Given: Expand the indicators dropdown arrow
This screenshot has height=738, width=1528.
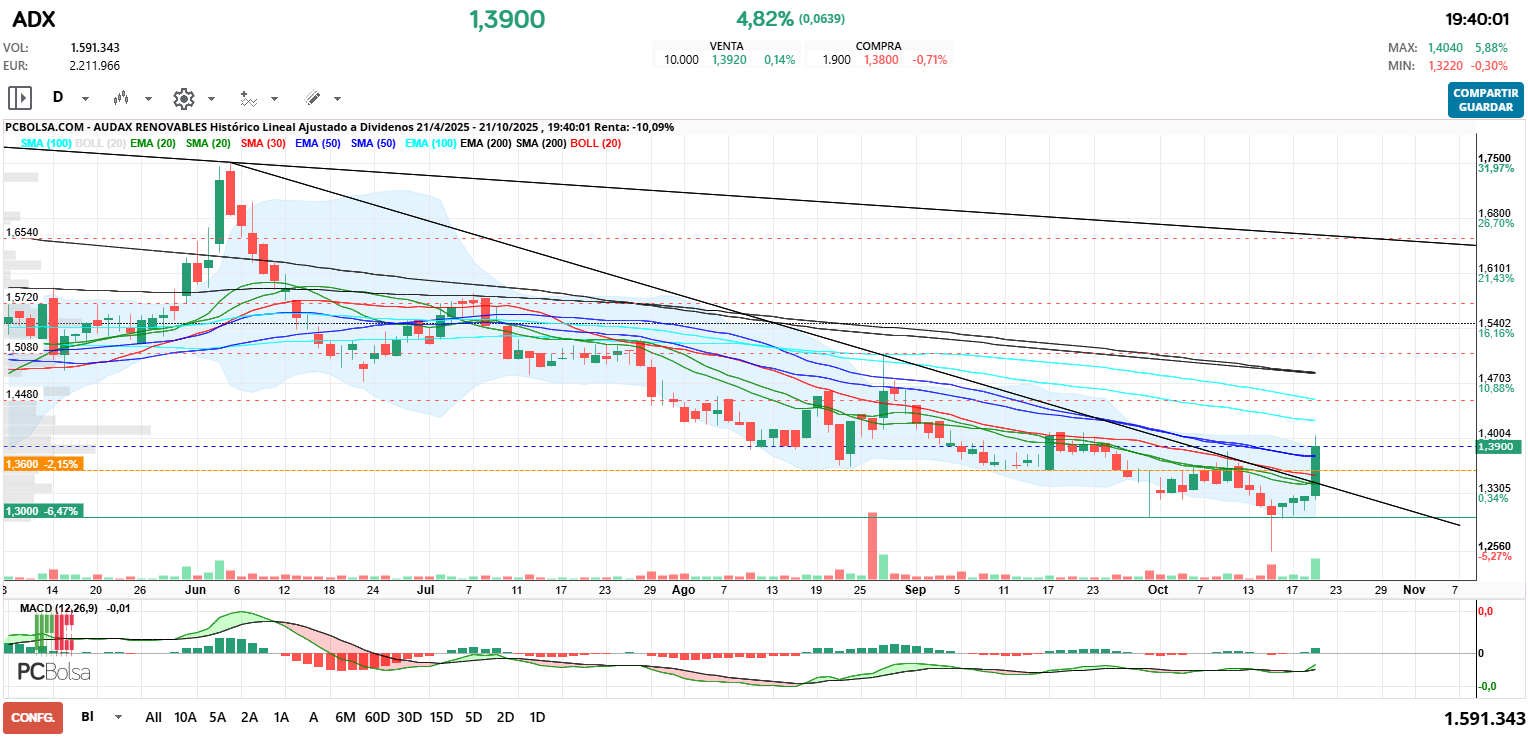Looking at the screenshot, I should pos(274,99).
